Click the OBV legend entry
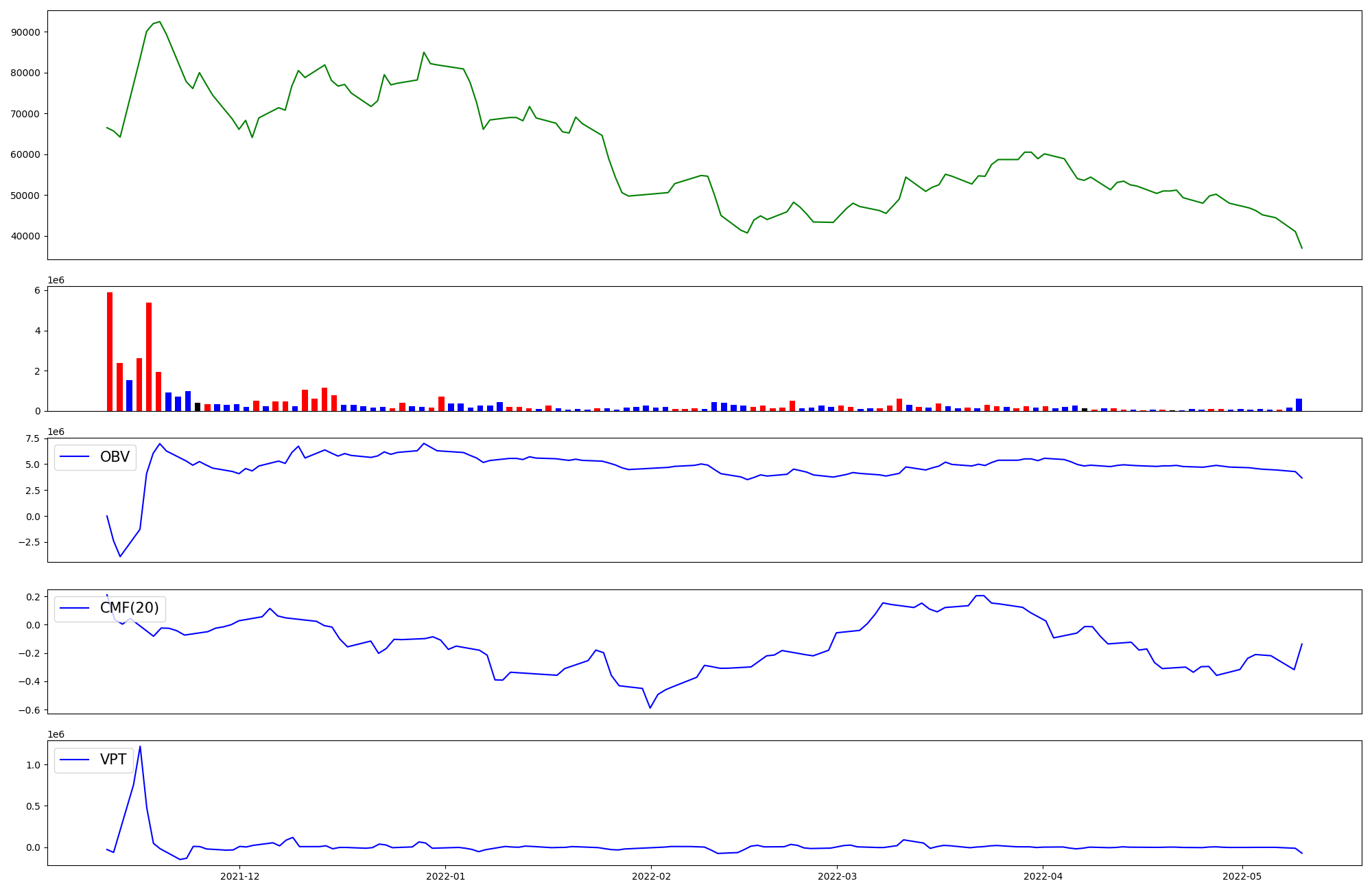This screenshot has width=1372, height=892. pyautogui.click(x=114, y=458)
